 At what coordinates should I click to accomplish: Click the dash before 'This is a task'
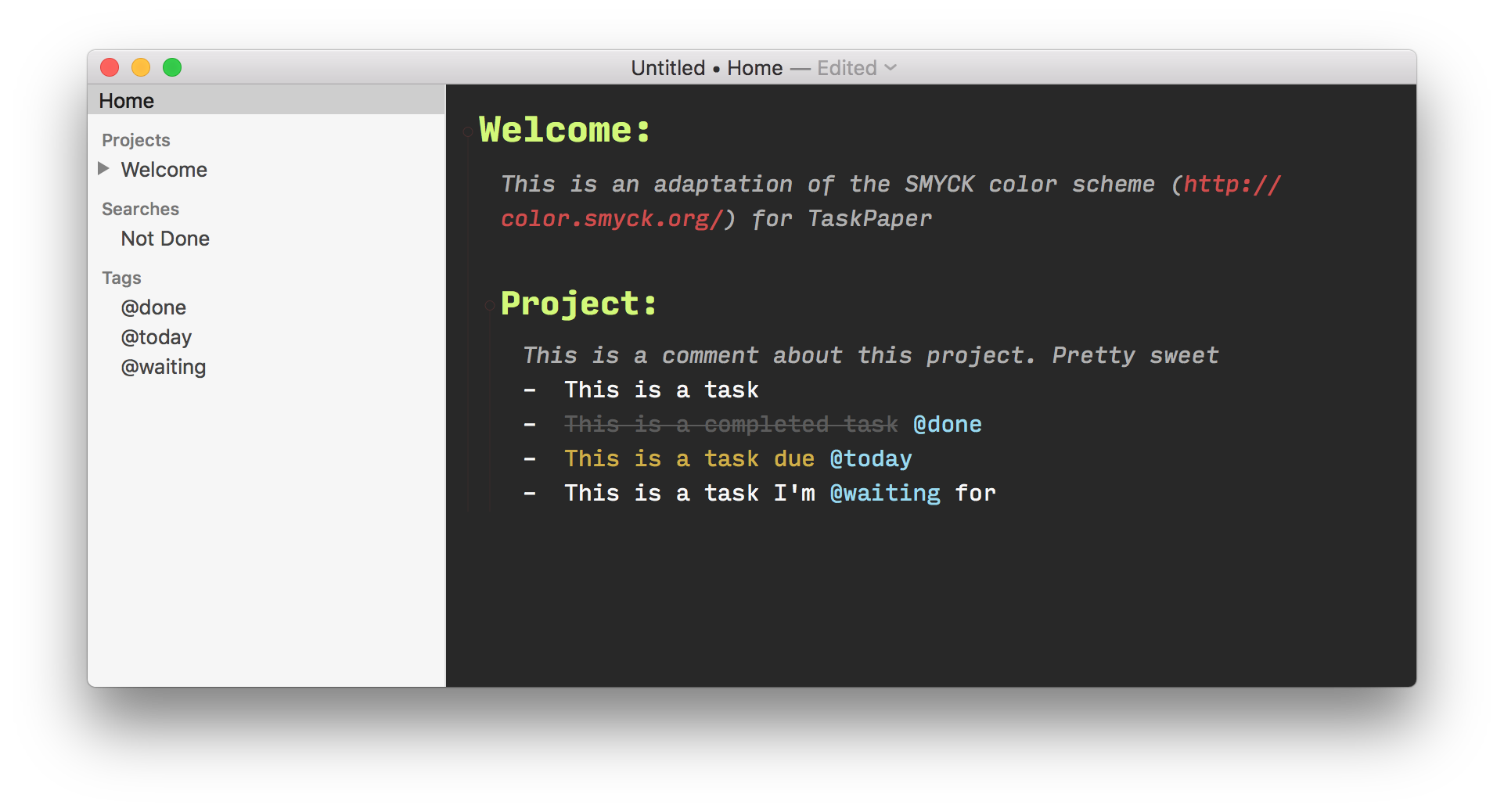click(530, 390)
